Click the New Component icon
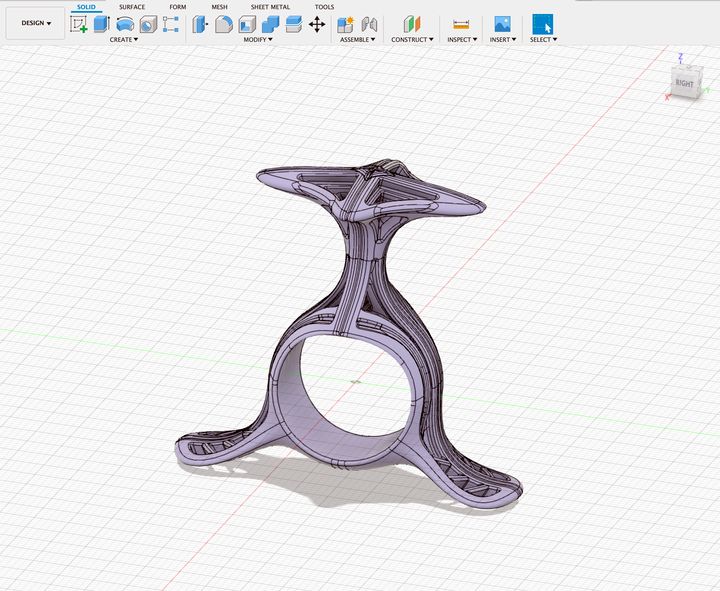The image size is (720, 591). (x=346, y=24)
